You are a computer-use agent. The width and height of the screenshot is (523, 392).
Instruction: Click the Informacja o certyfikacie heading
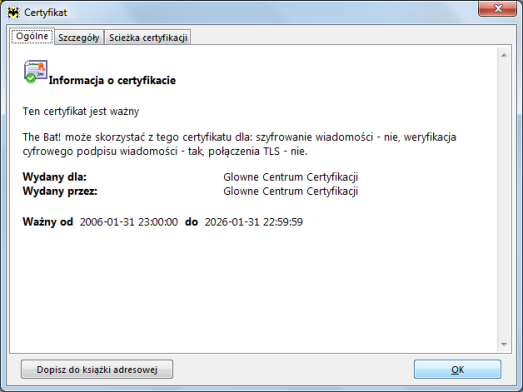tap(112, 80)
